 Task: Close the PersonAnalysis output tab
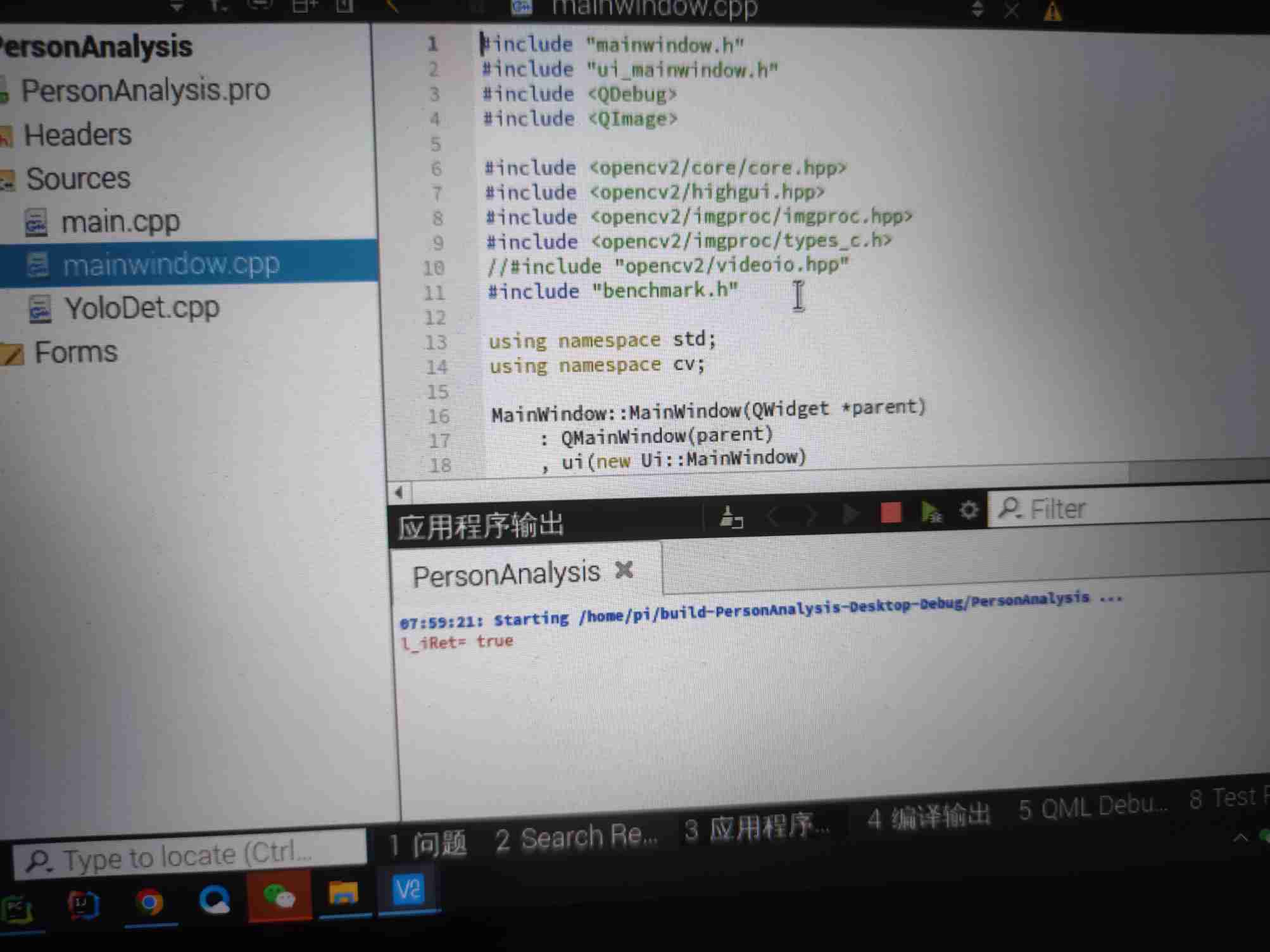click(x=624, y=570)
